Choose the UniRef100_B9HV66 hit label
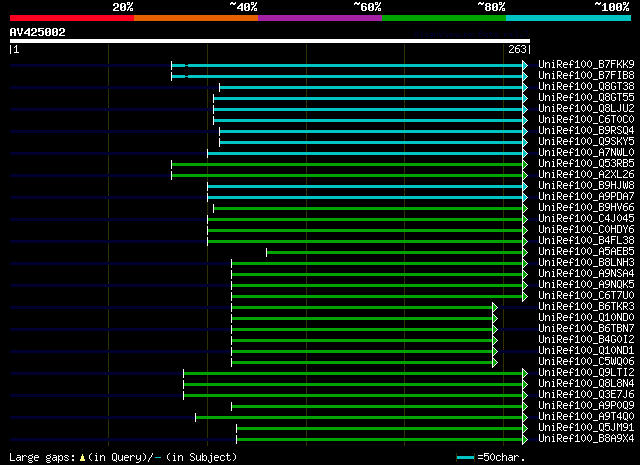Screen dimensions: 640x465 pyautogui.click(x=586, y=208)
